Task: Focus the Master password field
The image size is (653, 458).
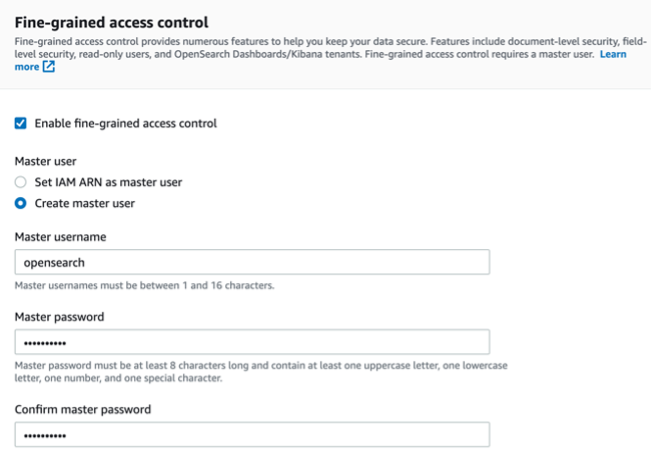Action: point(252,342)
